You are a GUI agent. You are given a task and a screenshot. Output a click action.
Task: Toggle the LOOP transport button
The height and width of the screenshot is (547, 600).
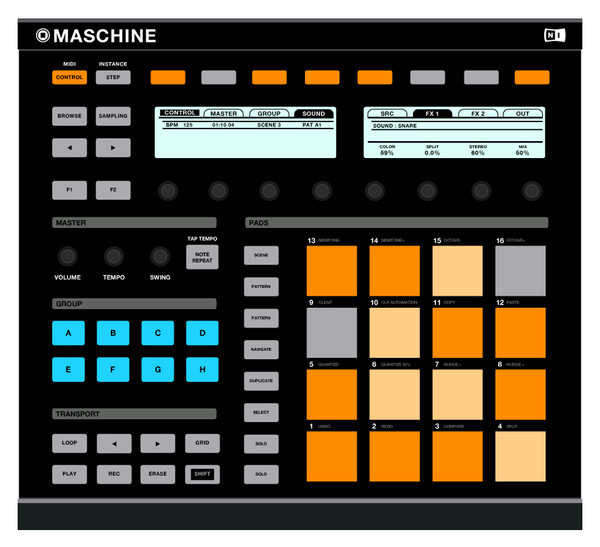click(69, 443)
